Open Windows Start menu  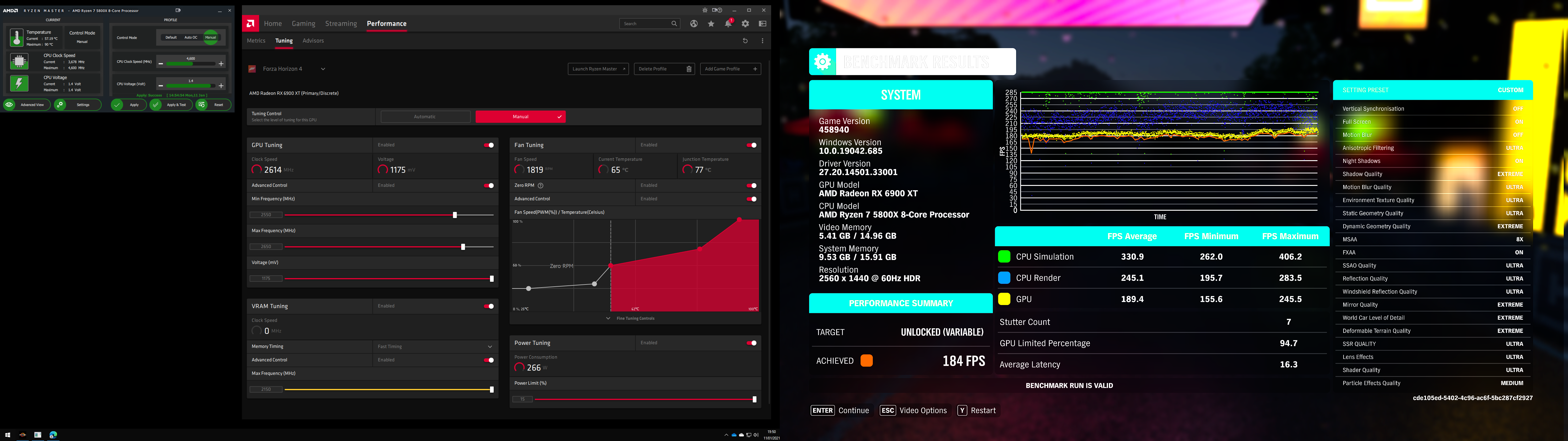click(x=7, y=435)
